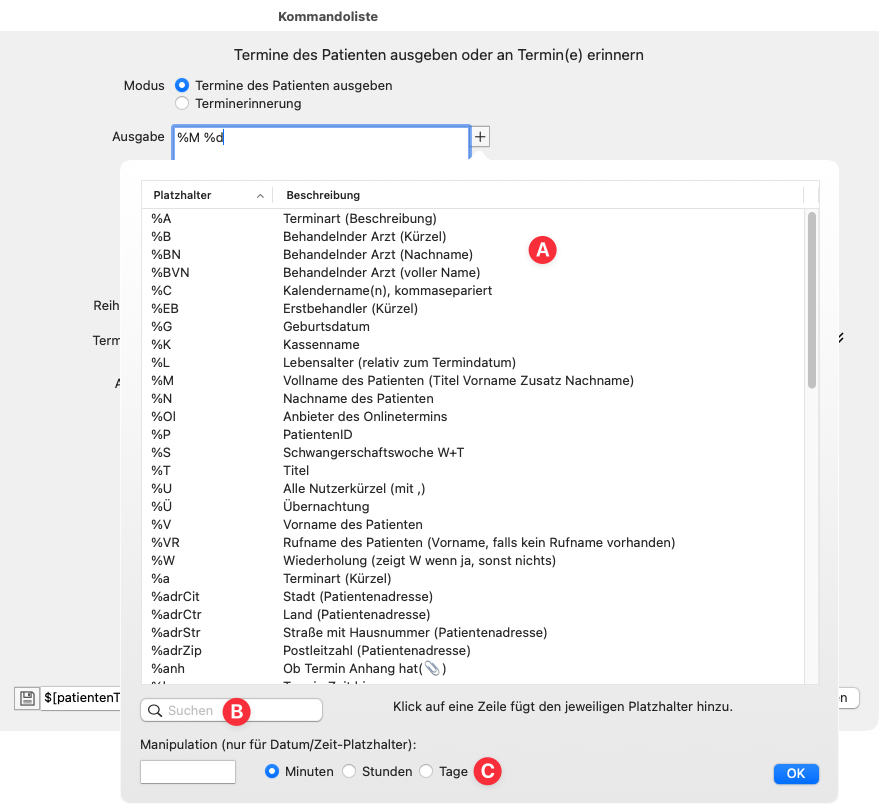Select row %T Titel
The height and width of the screenshot is (808, 882).
[x=474, y=470]
